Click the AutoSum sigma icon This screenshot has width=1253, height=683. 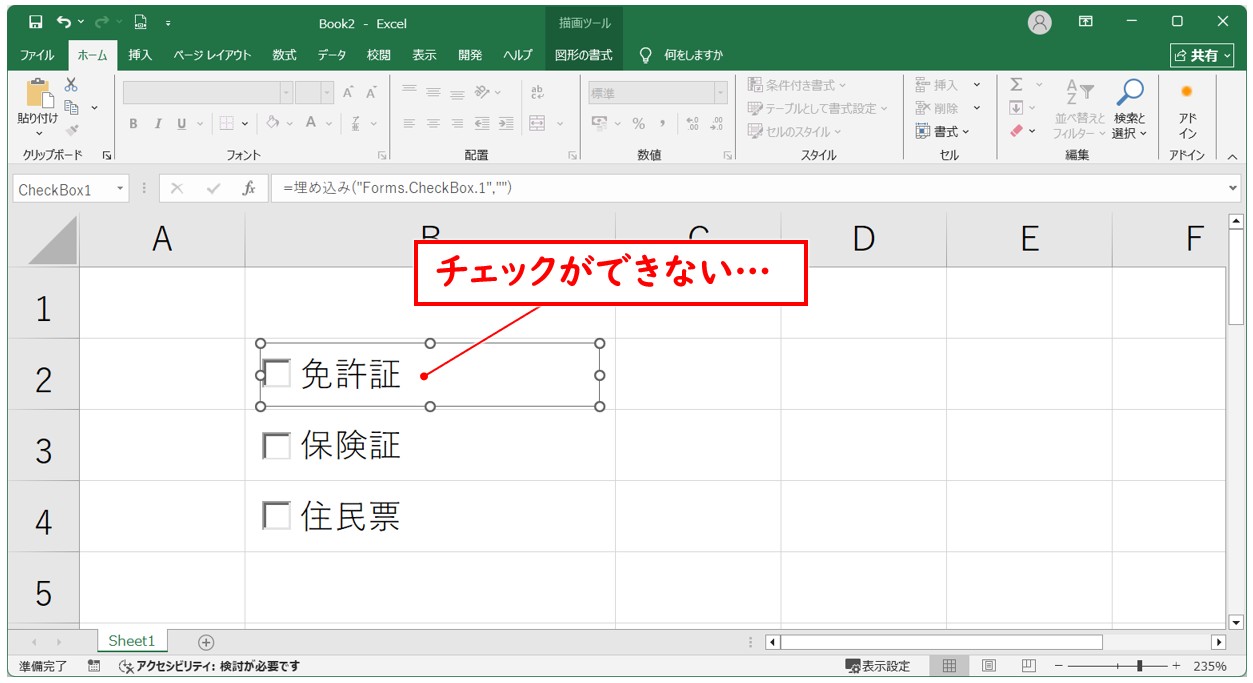coord(1016,85)
